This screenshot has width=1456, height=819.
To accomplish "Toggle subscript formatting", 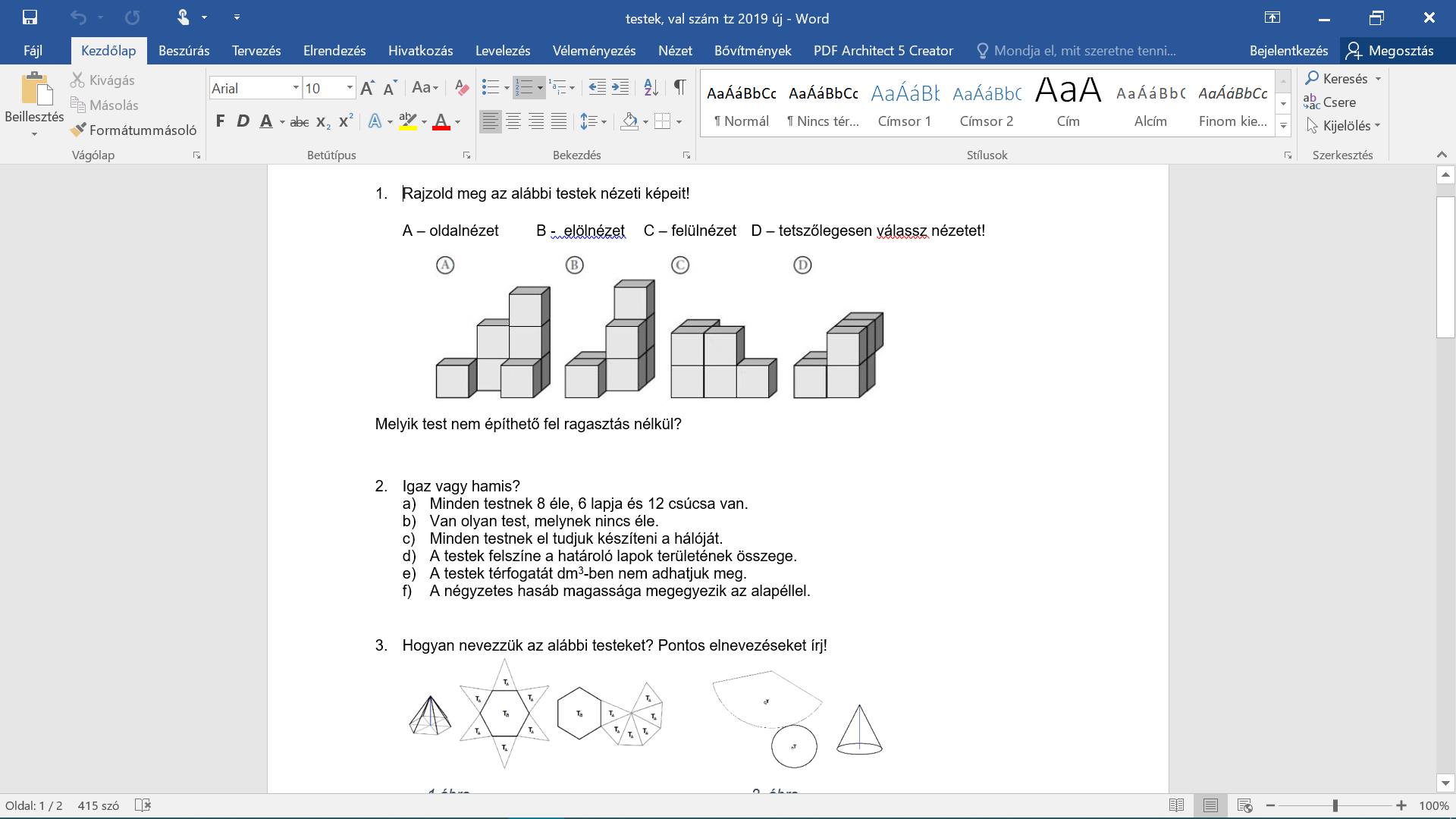I will pyautogui.click(x=323, y=121).
